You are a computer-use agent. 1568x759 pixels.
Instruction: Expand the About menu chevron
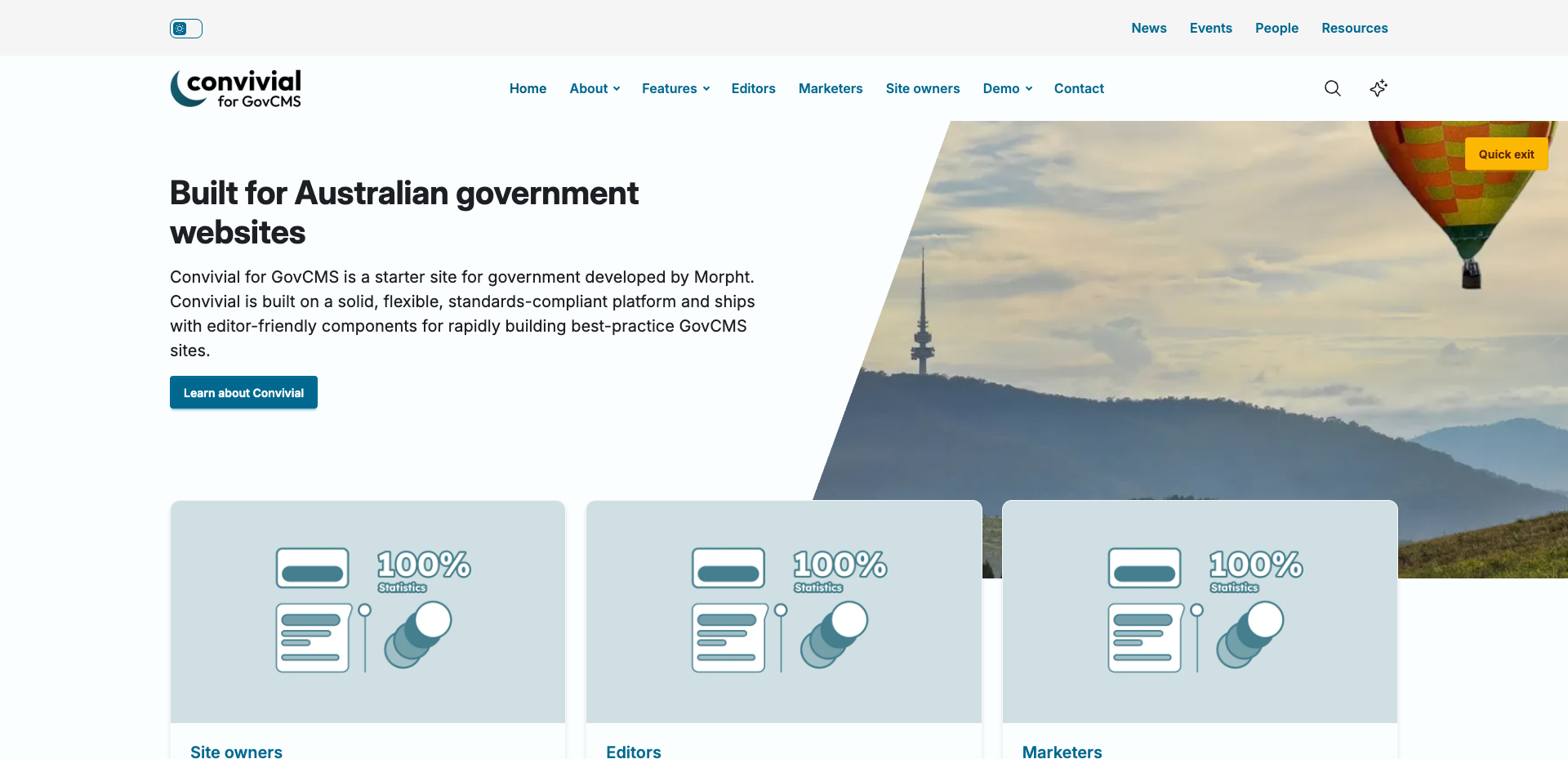pos(617,89)
